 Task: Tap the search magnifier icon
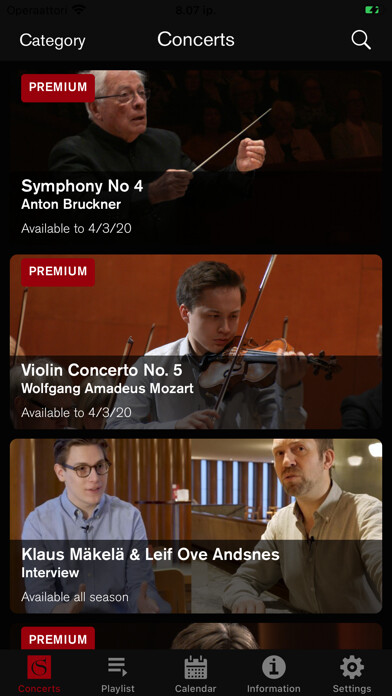361,40
